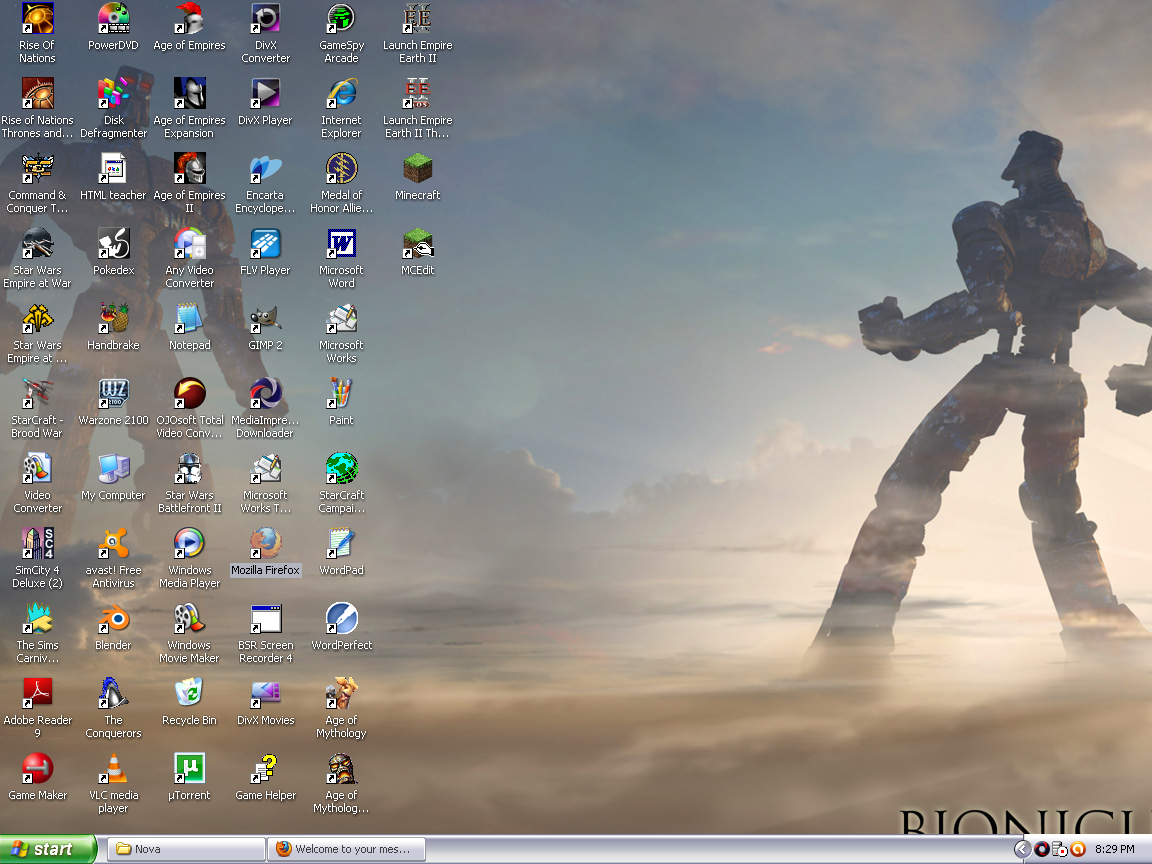Select the SimCity 4 Deluxe icon
Viewport: 1152px width, 864px height.
pyautogui.click(x=37, y=546)
